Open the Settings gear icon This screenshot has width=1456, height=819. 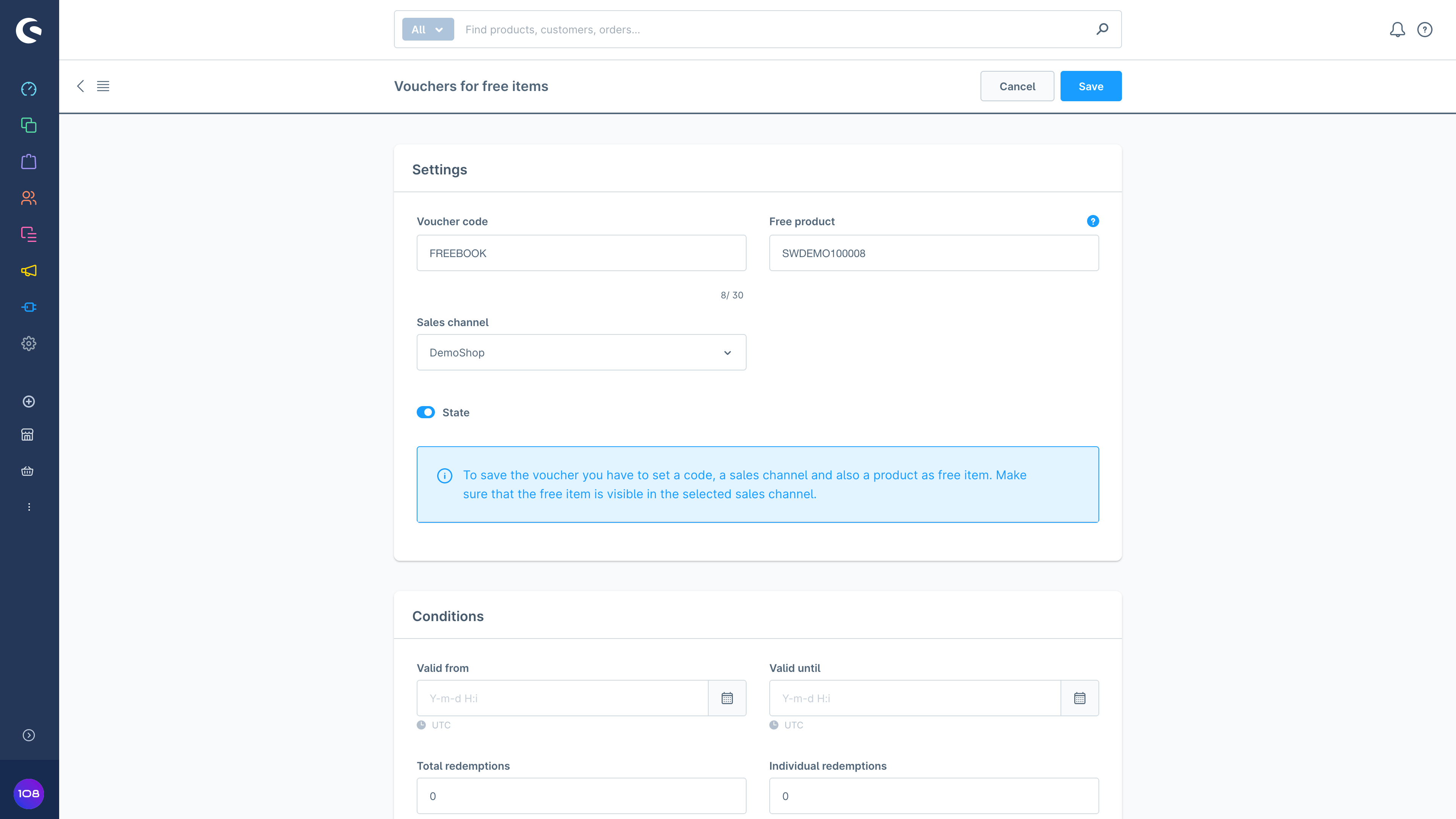(x=29, y=344)
